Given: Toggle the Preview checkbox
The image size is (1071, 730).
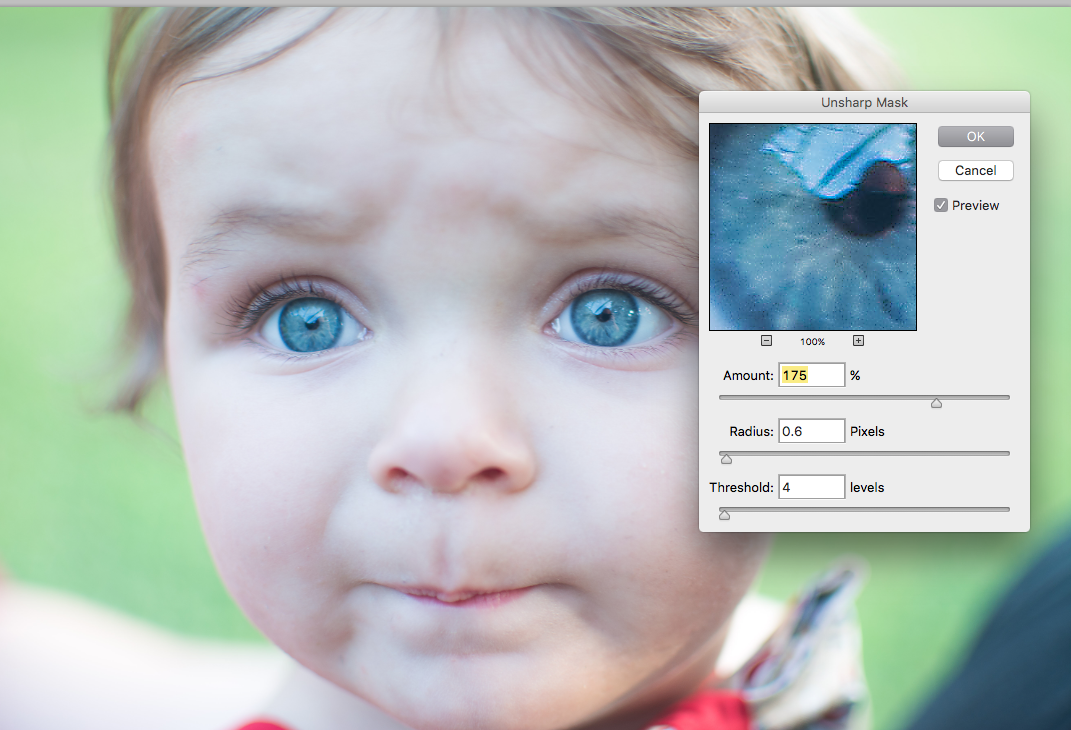Looking at the screenshot, I should 941,206.
